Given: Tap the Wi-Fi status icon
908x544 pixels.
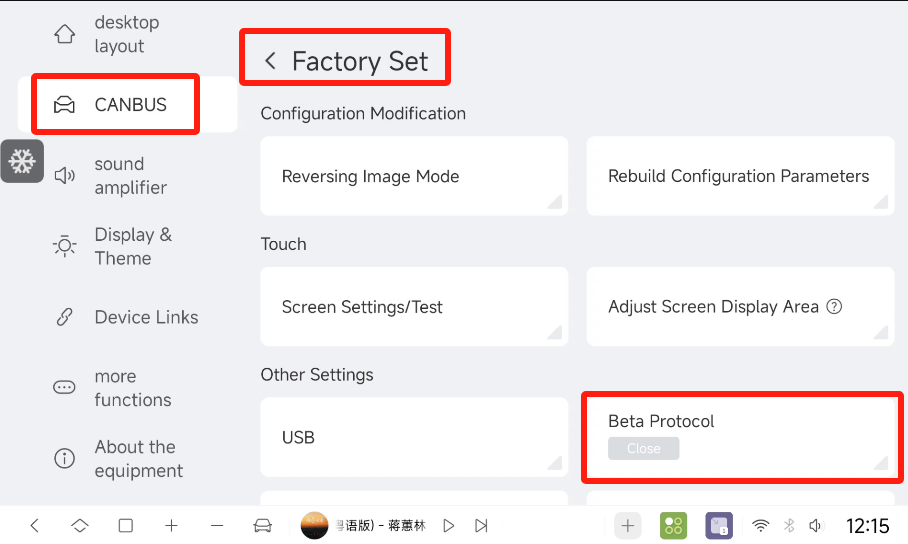Looking at the screenshot, I should click(x=760, y=525).
